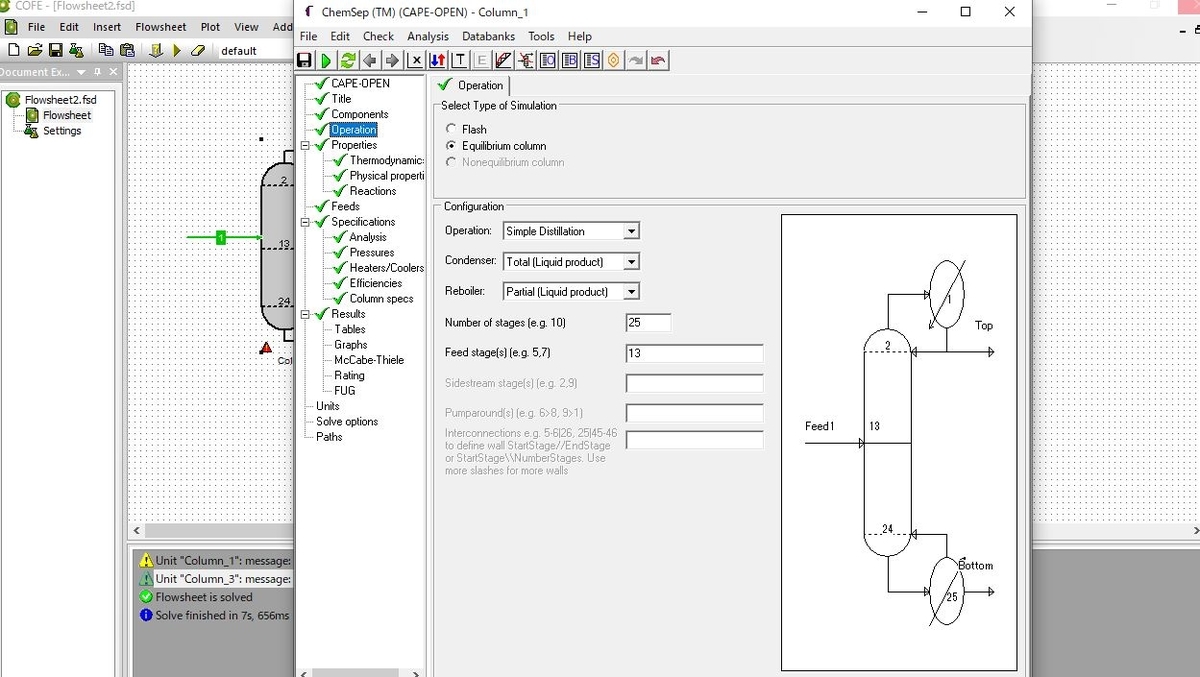Click the S column icon in toolbar
Image resolution: width=1200 pixels, height=677 pixels.
pos(591,61)
